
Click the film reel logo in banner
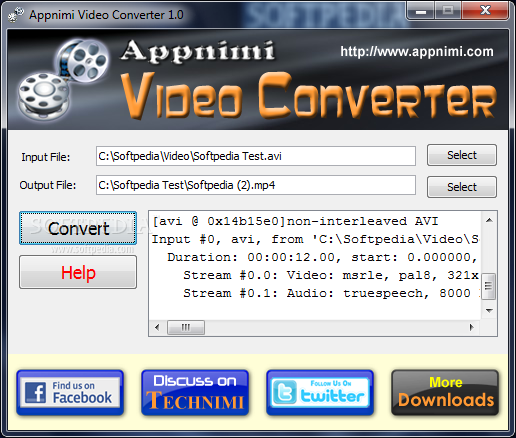point(63,79)
